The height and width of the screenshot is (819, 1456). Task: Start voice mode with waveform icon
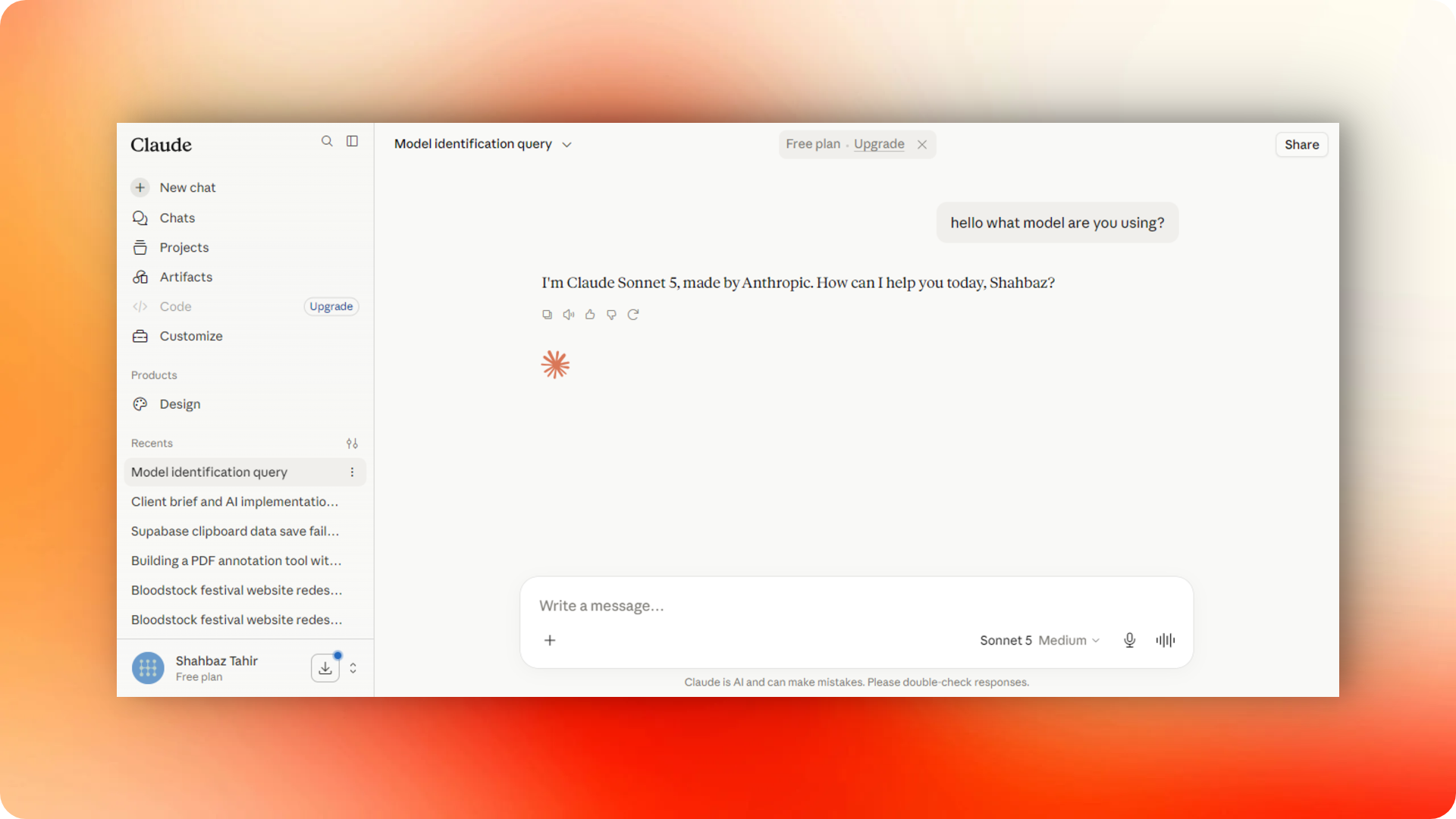pos(1166,641)
